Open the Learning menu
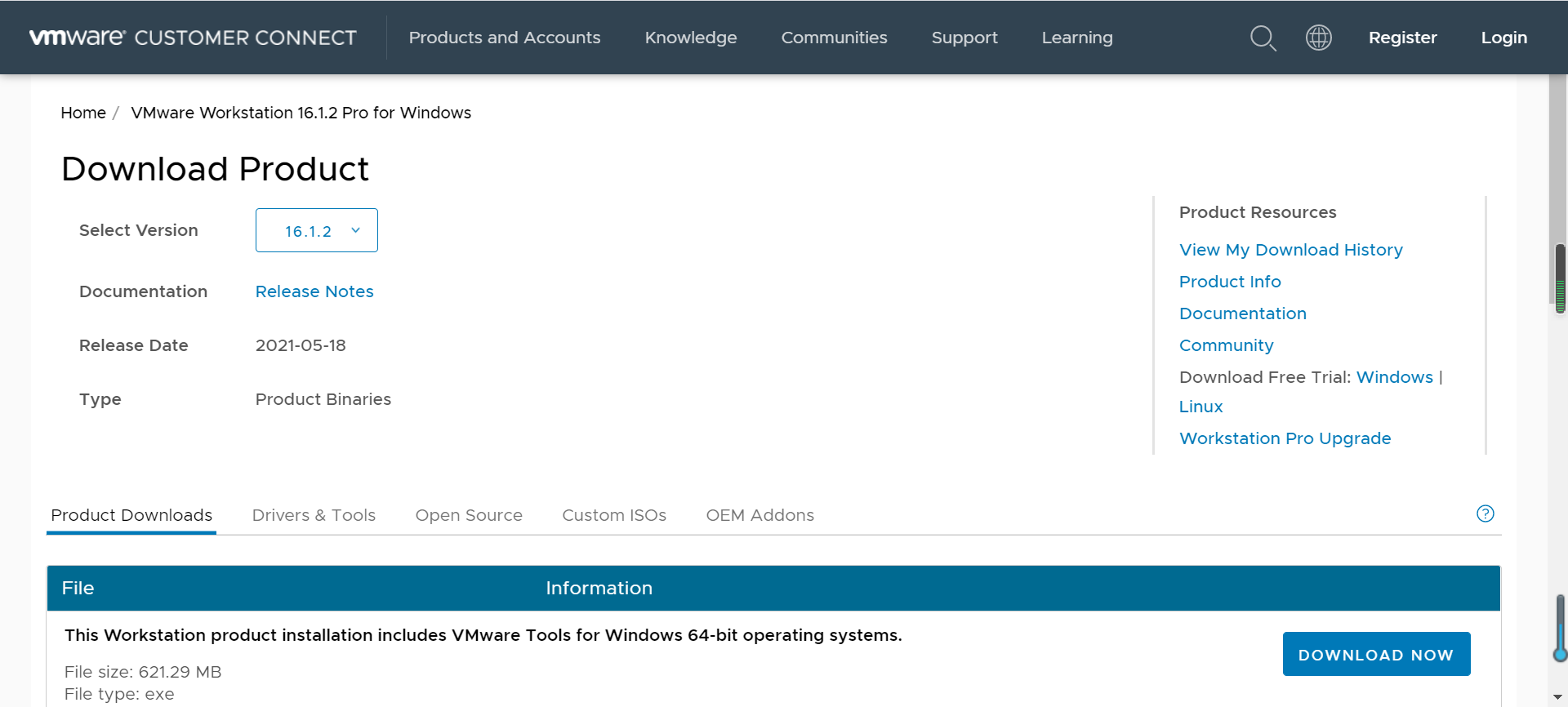The height and width of the screenshot is (707, 1568). (1077, 38)
